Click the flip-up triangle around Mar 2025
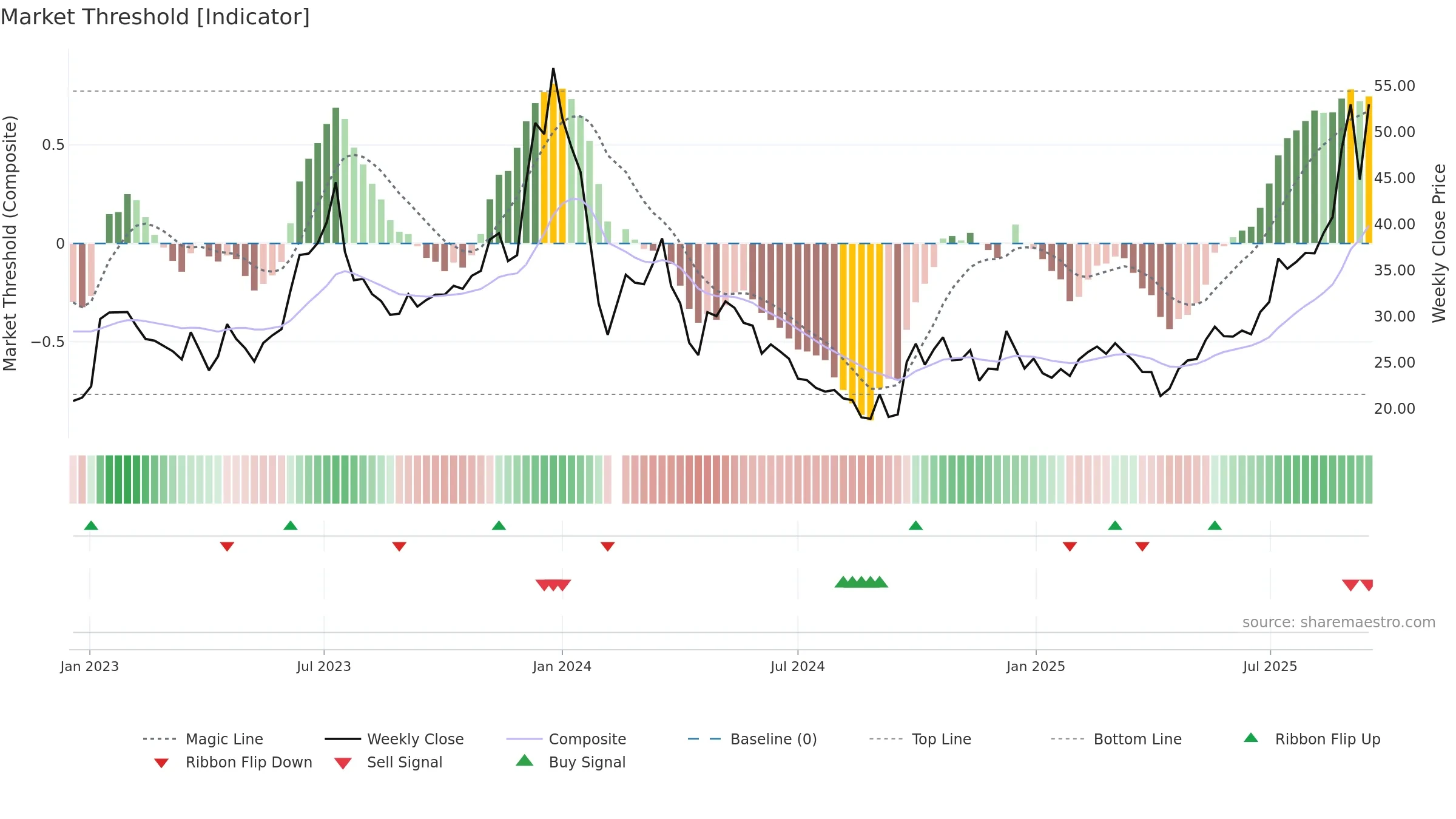The width and height of the screenshot is (1456, 819). pyautogui.click(x=1115, y=525)
